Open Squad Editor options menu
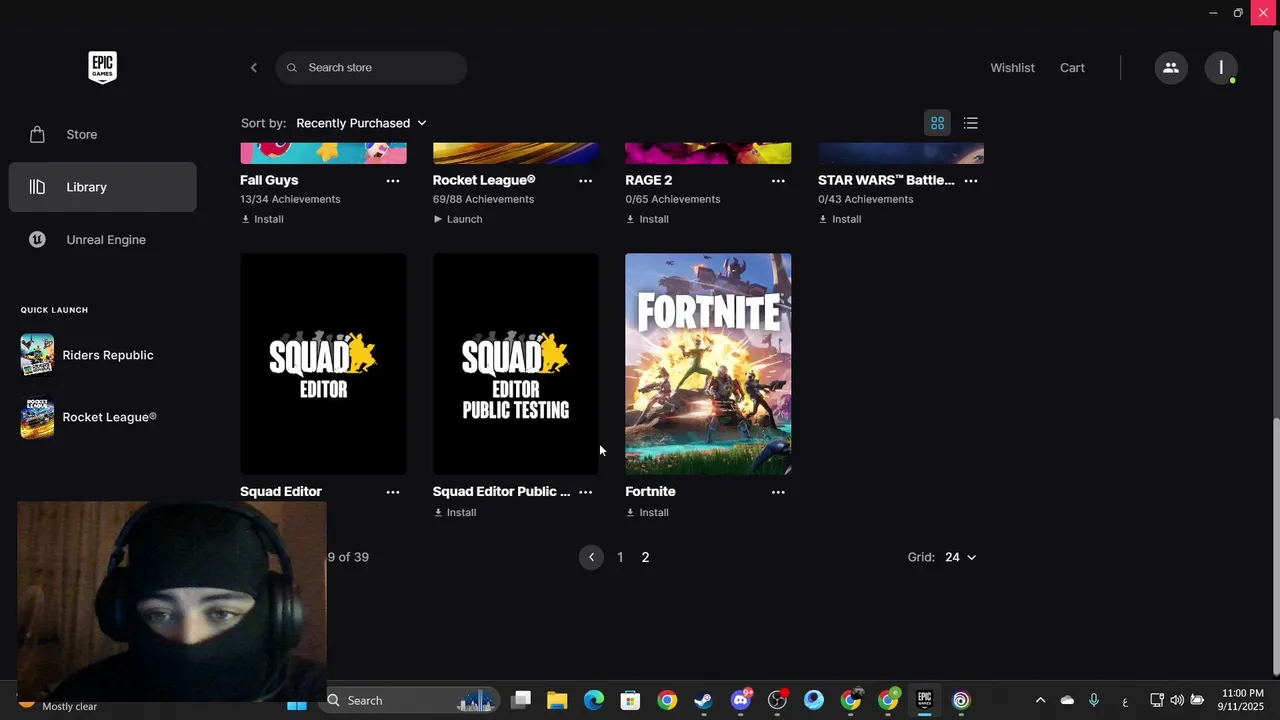Screen dimensions: 1280x720 393,492
